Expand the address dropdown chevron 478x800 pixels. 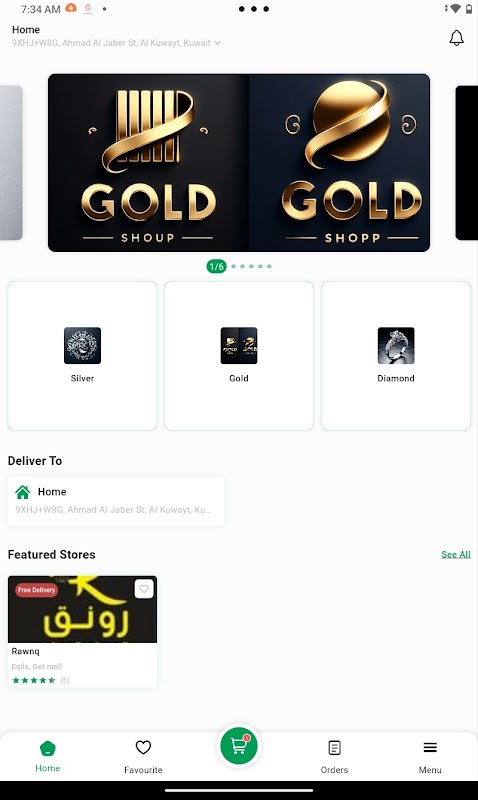217,43
